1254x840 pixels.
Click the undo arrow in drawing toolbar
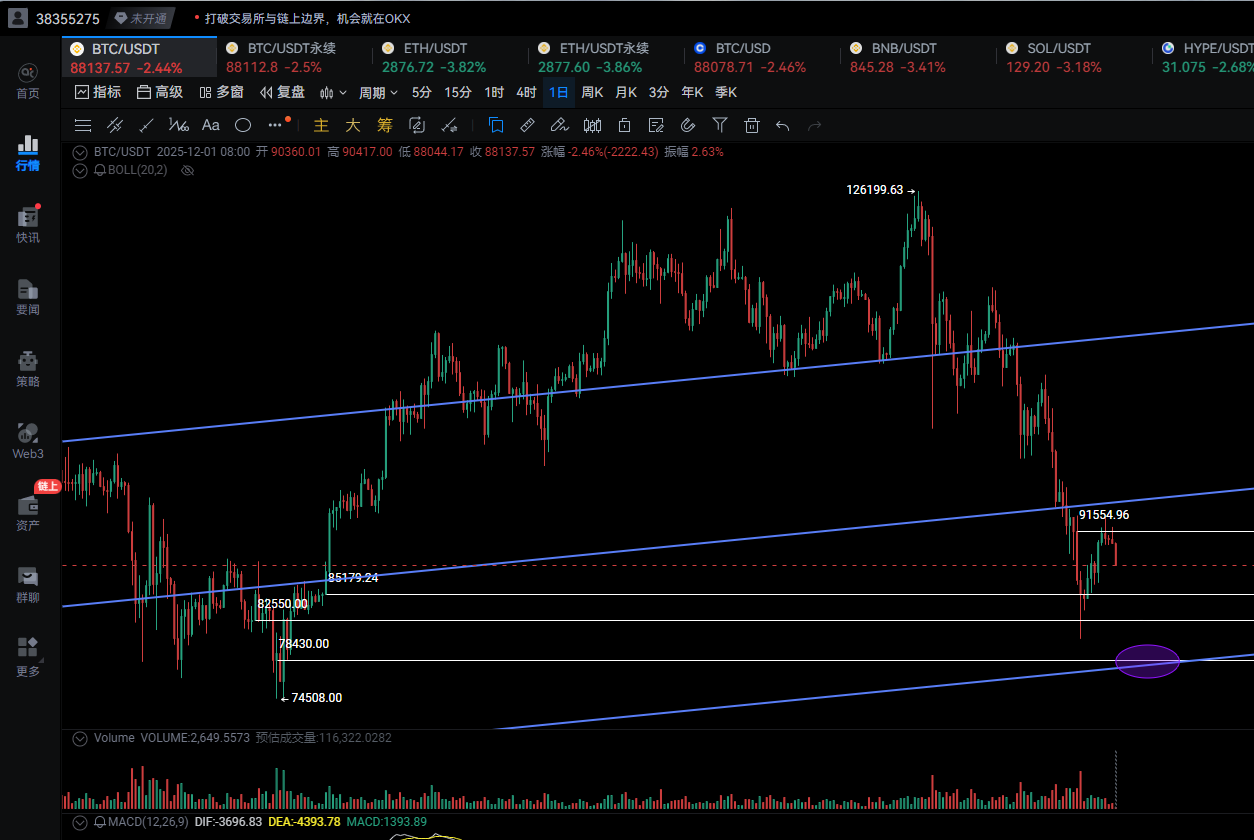[x=783, y=125]
